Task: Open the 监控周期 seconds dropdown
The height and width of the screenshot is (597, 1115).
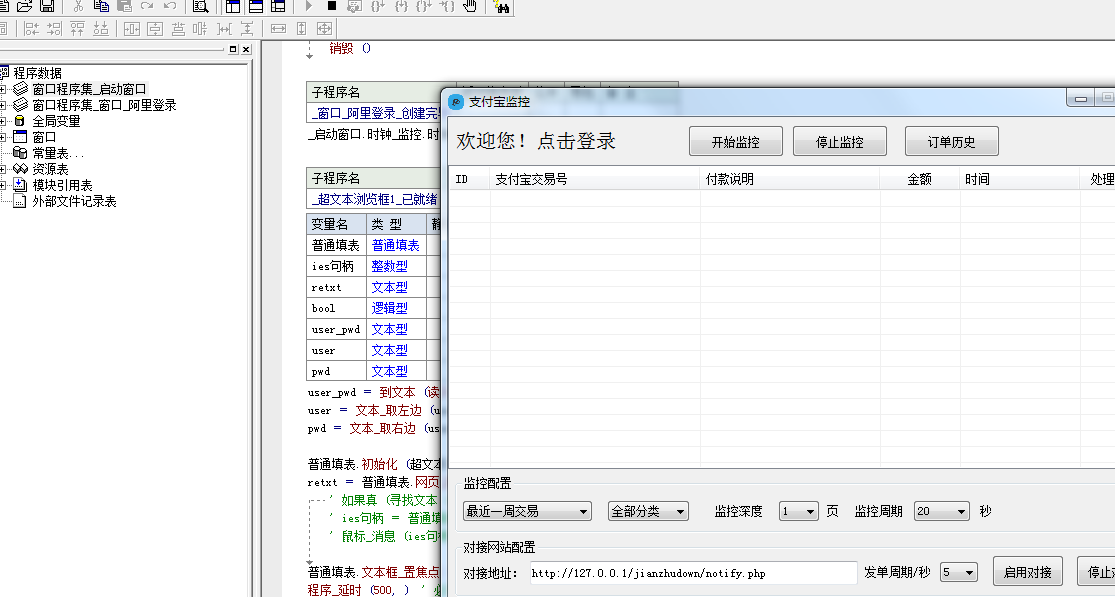Action: [x=941, y=511]
